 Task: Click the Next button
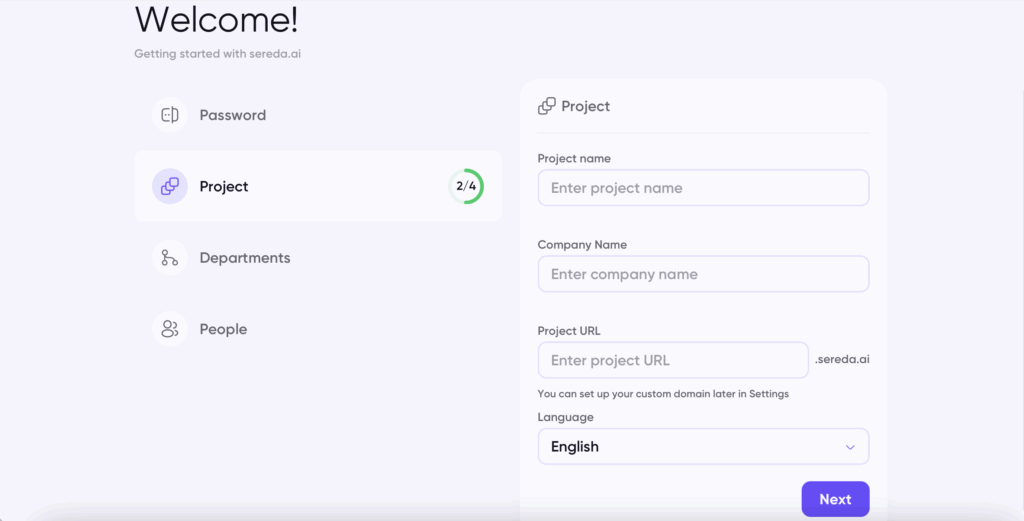pyautogui.click(x=835, y=499)
